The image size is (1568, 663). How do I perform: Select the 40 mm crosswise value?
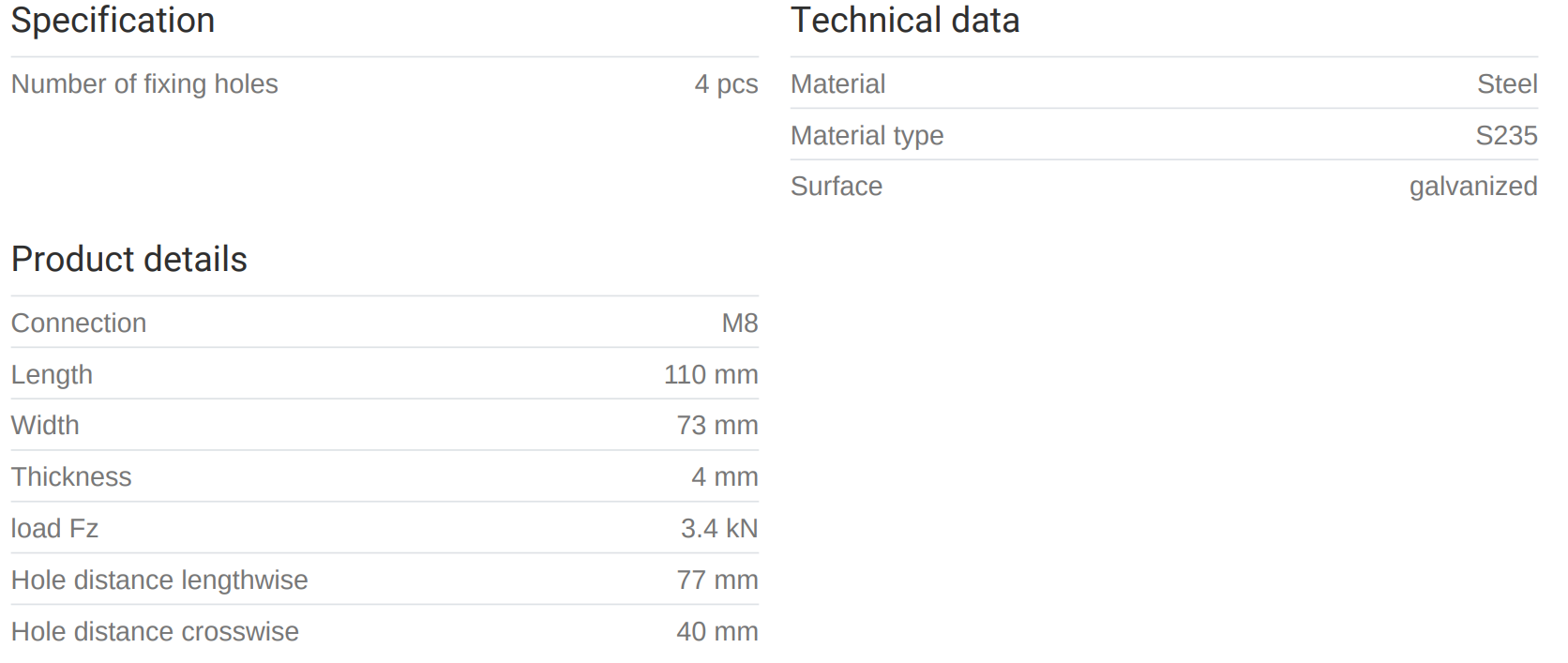coord(716,632)
